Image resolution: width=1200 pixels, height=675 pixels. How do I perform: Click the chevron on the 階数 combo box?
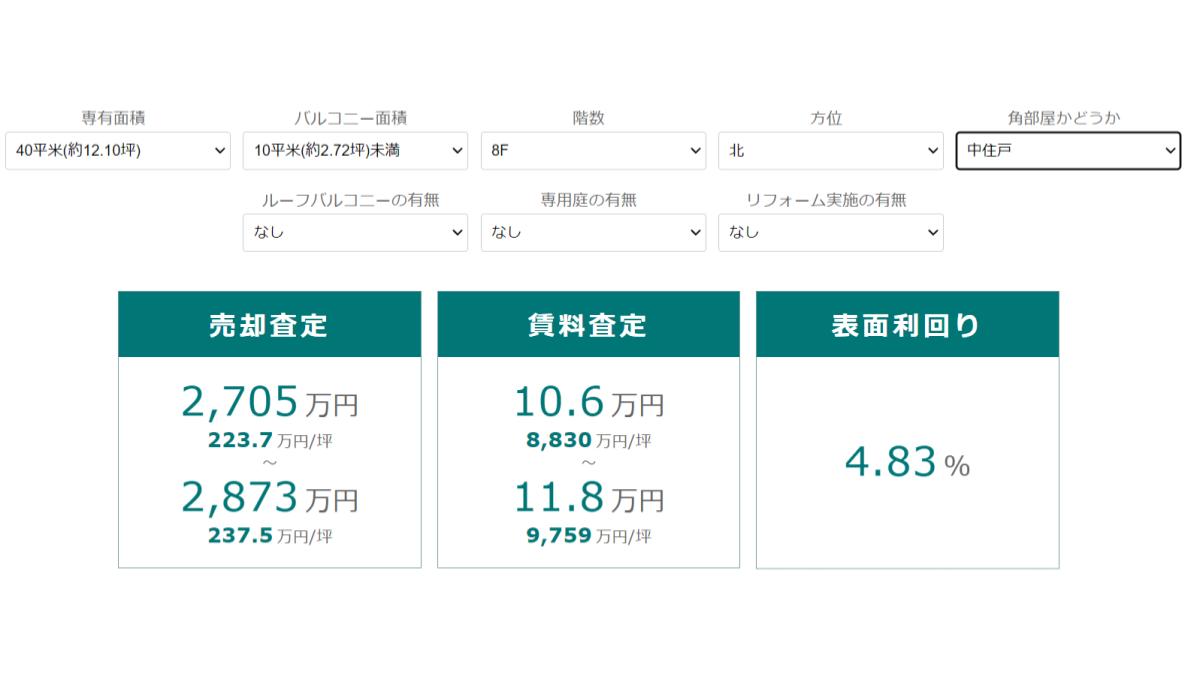(696, 151)
